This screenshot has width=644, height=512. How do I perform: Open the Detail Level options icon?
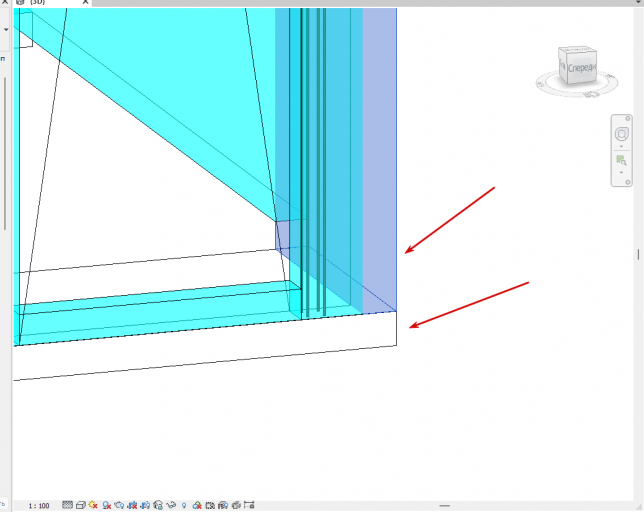tap(67, 505)
